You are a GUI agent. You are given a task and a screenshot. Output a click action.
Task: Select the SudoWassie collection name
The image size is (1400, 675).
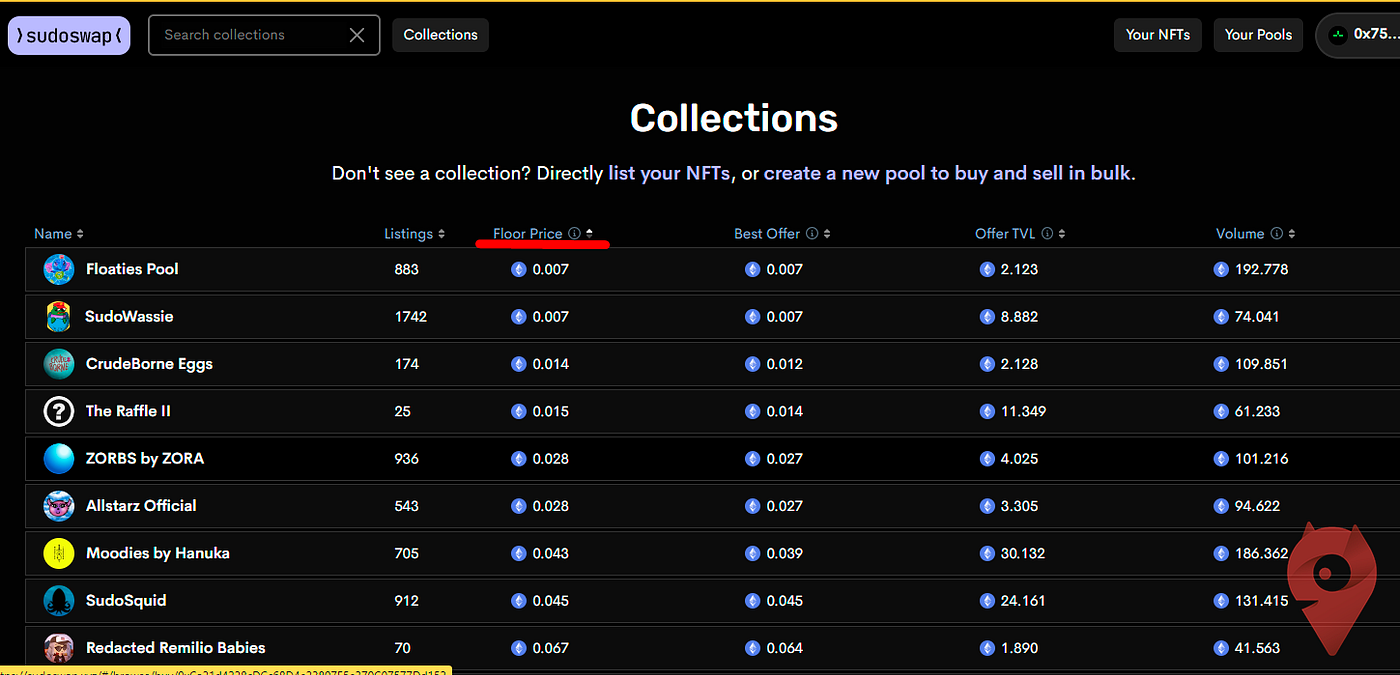[129, 317]
